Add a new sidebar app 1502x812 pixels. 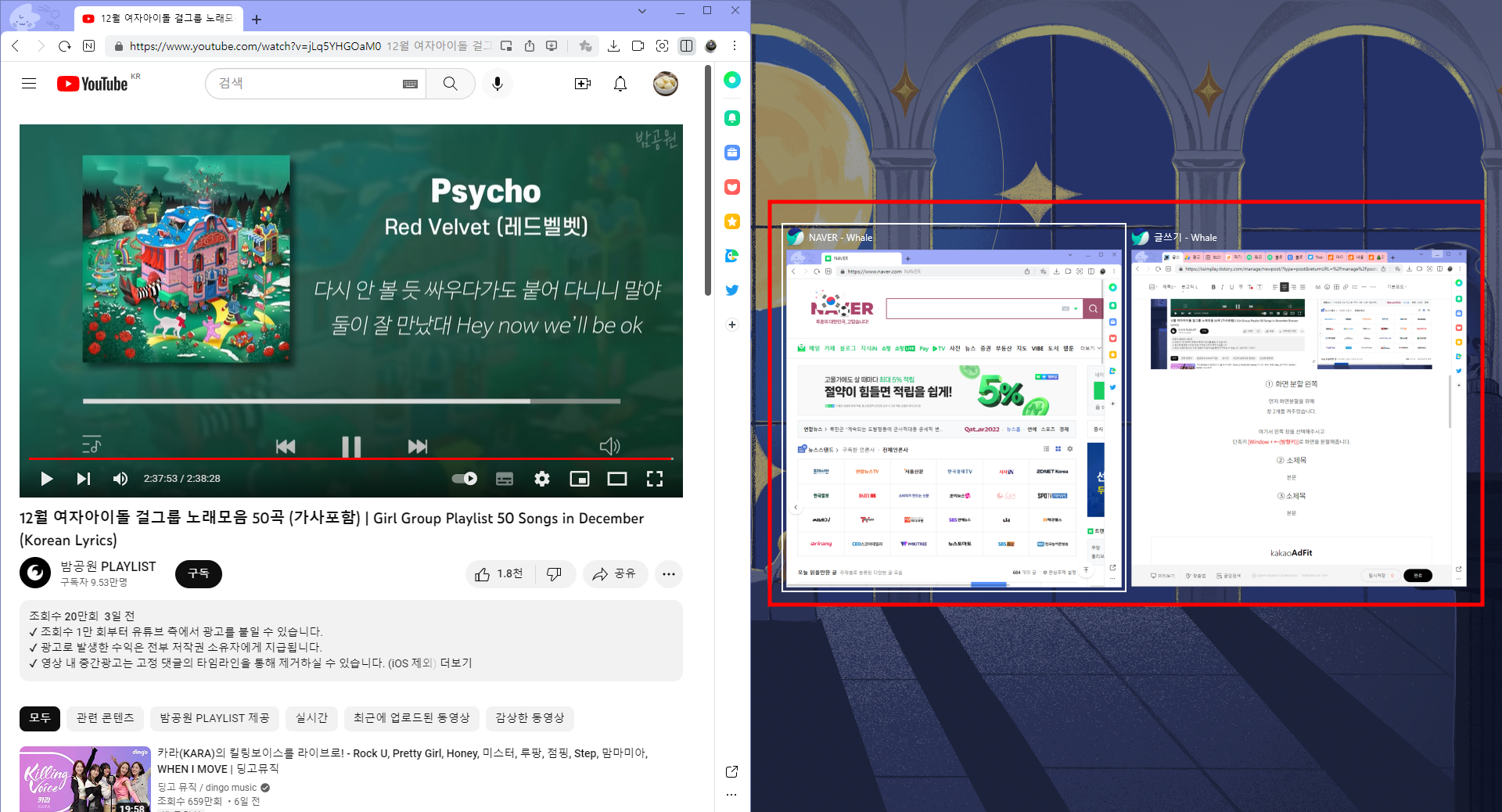(732, 325)
